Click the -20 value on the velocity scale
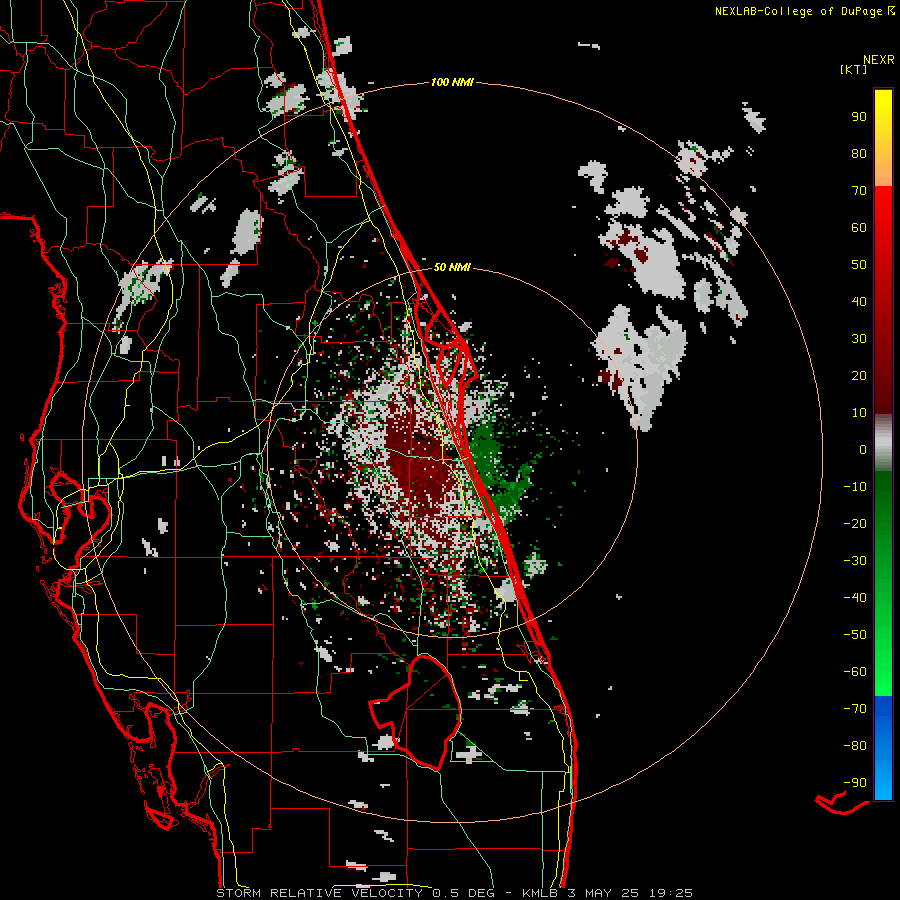This screenshot has height=900, width=900. tap(855, 523)
